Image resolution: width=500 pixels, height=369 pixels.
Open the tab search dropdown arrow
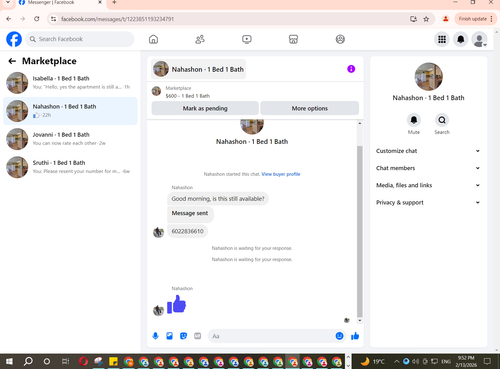(x=8, y=3)
